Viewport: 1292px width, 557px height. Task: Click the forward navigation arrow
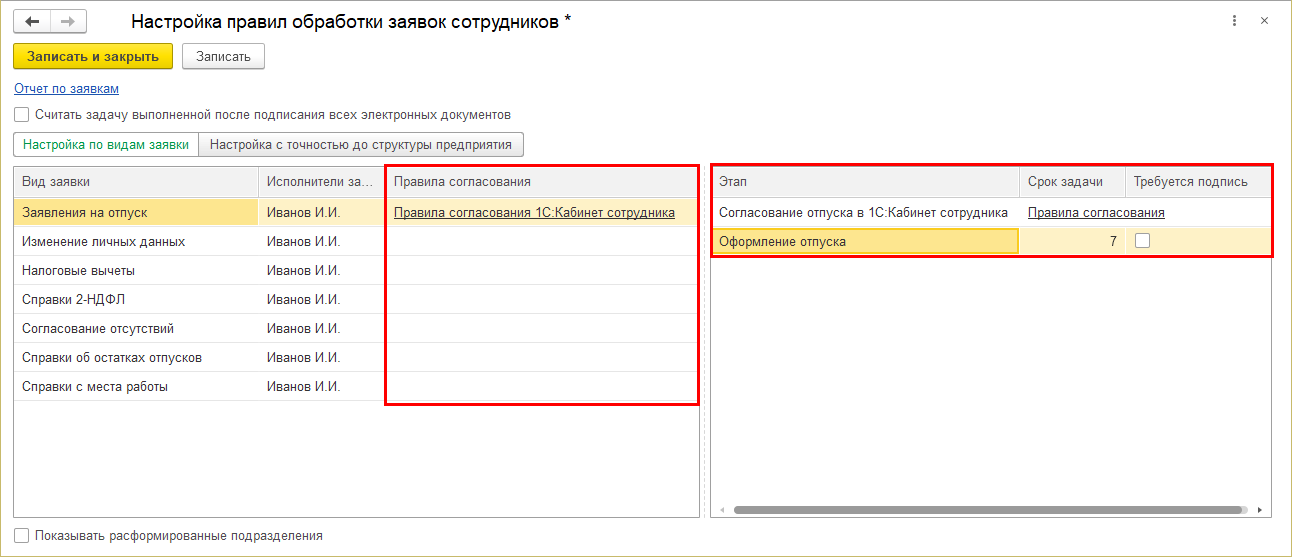[x=68, y=21]
